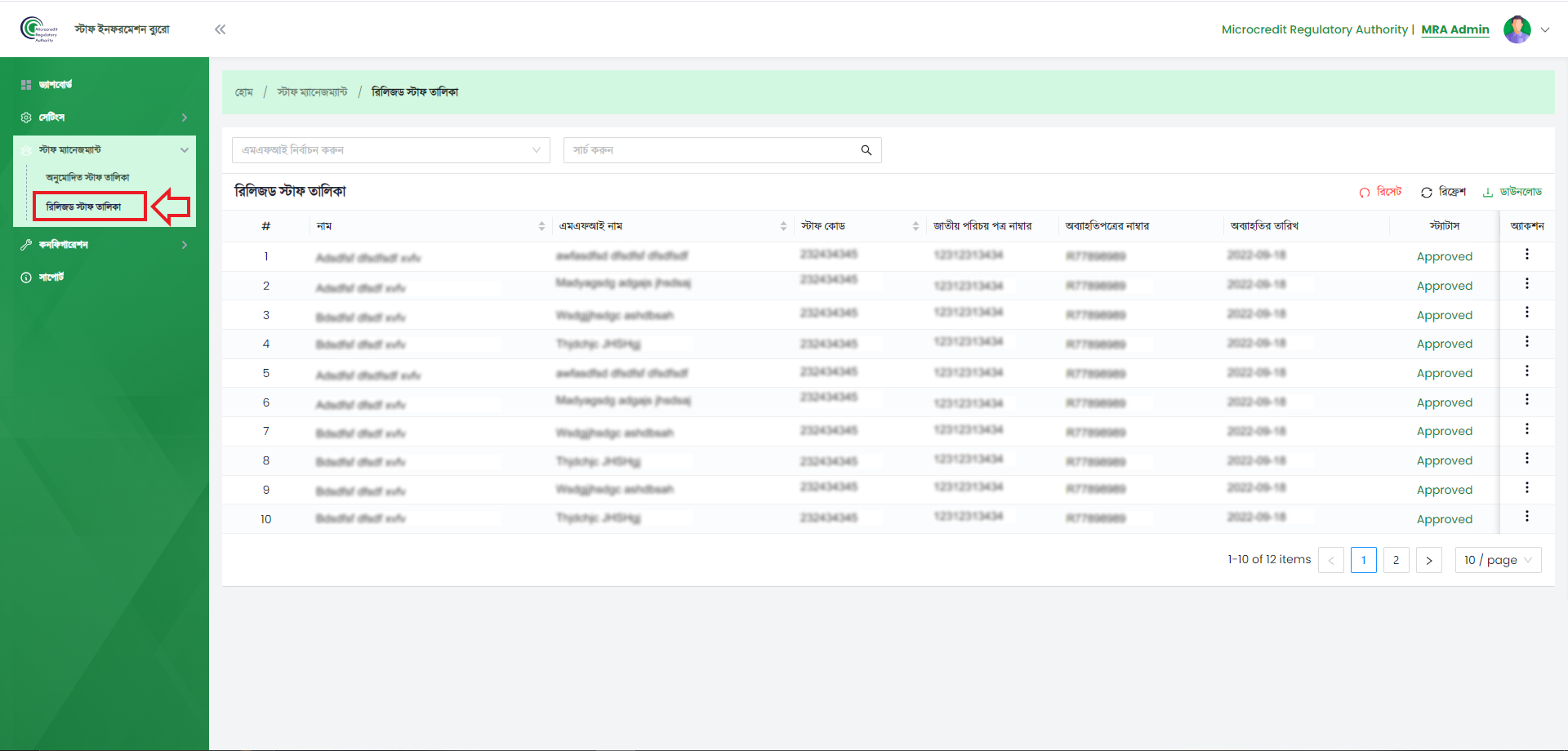Expand the Configuration sidebar menu
1568x751 pixels.
click(105, 245)
